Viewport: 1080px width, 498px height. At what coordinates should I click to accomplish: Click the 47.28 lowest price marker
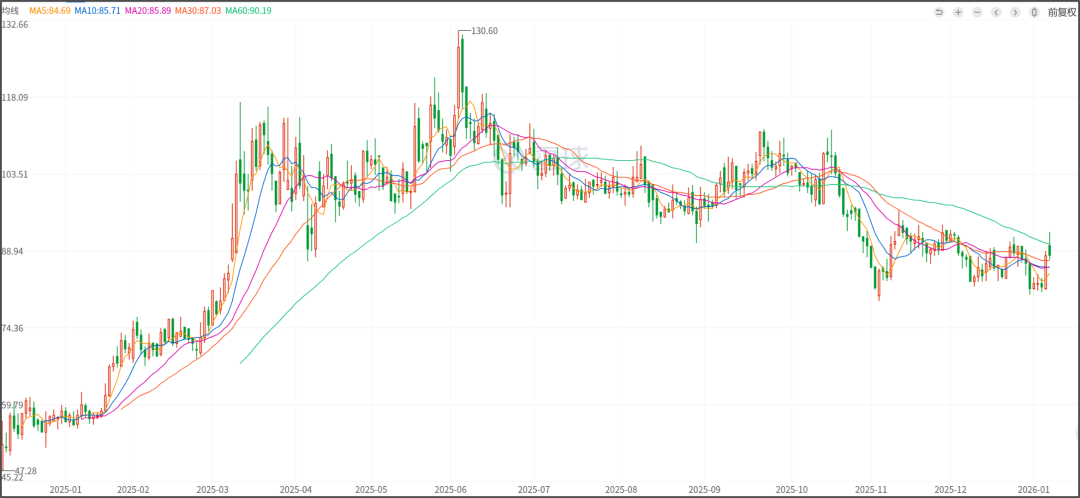click(x=25, y=470)
